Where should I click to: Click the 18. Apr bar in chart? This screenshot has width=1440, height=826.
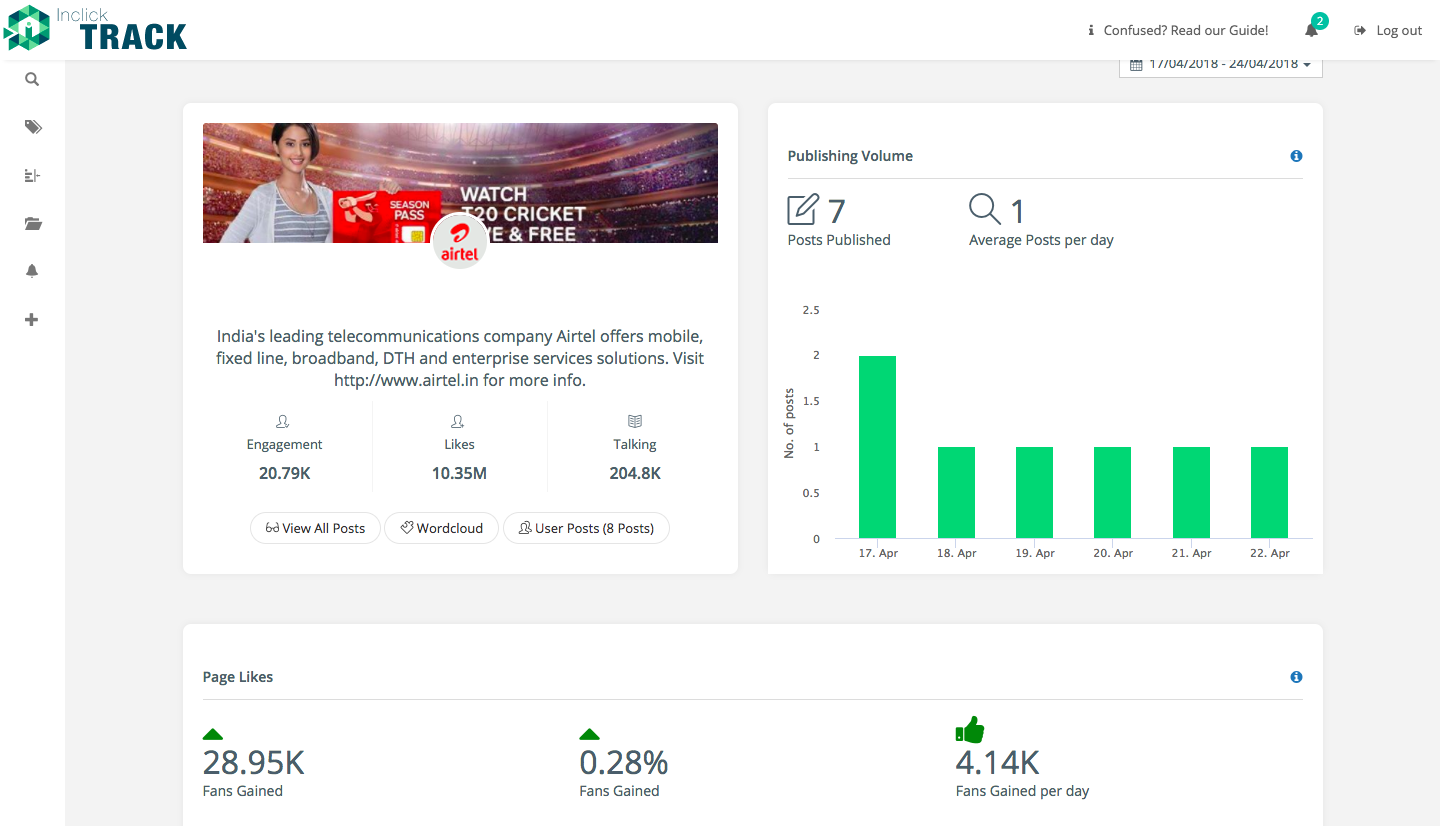click(x=956, y=493)
